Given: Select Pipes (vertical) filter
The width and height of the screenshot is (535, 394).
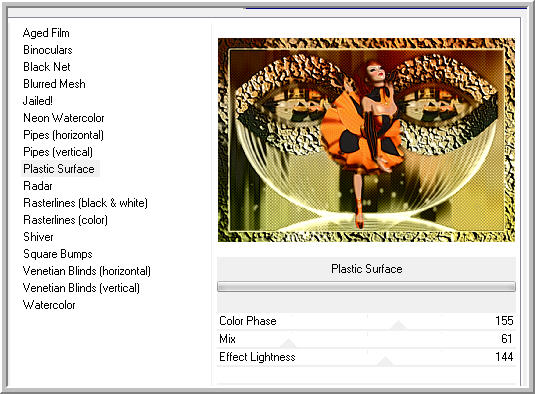Looking at the screenshot, I should tap(58, 152).
